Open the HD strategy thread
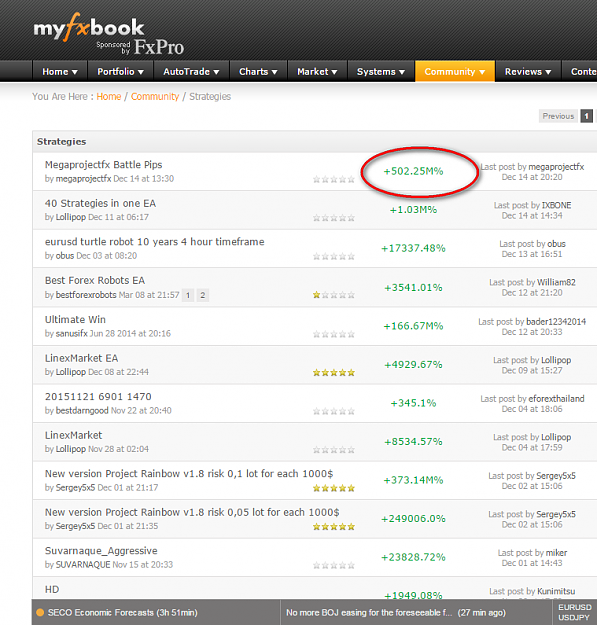Image resolution: width=597 pixels, height=625 pixels. click(52, 590)
